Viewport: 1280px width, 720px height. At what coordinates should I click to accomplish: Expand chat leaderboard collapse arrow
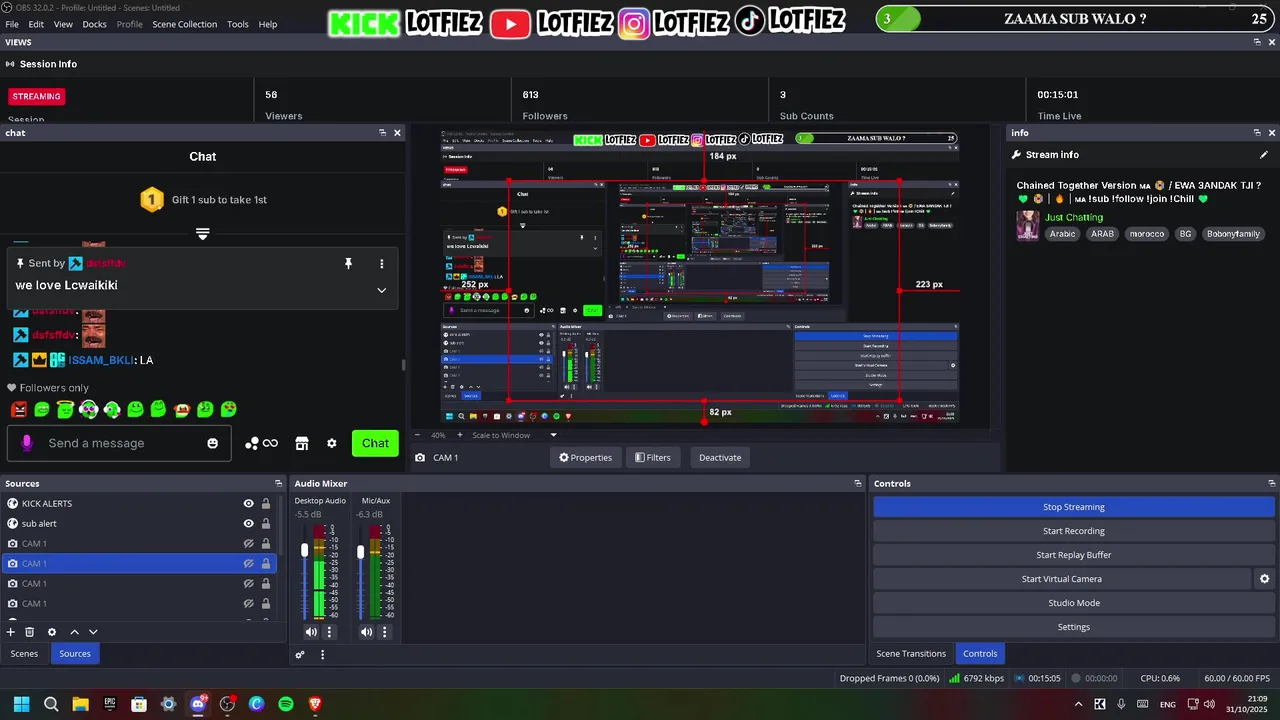pos(202,234)
